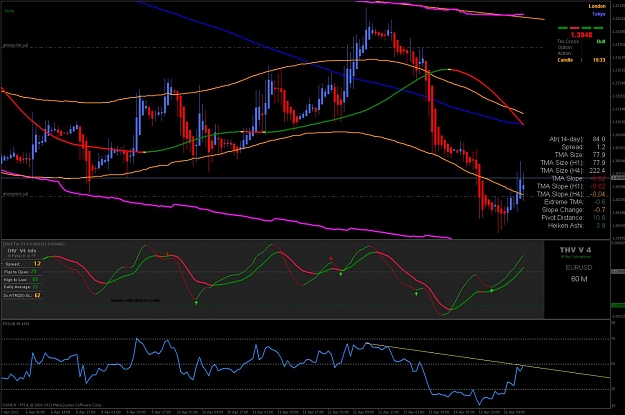Click the THV V 4 panel title
Screen dimensions: 625x415
tap(575, 250)
